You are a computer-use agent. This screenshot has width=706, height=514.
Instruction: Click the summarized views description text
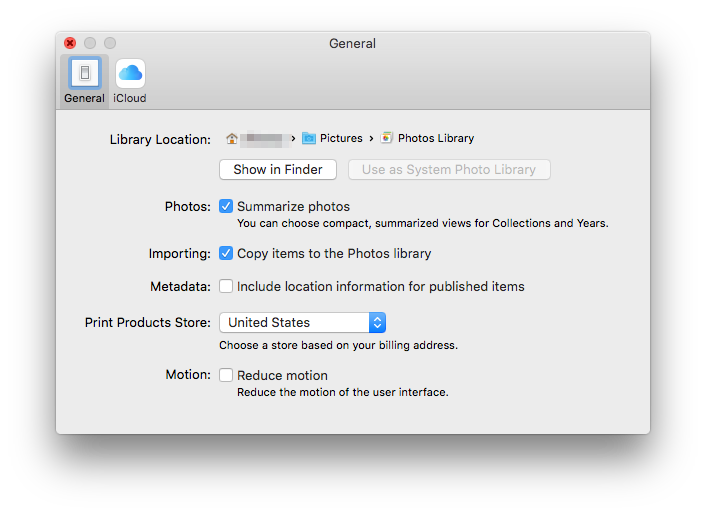coord(423,223)
